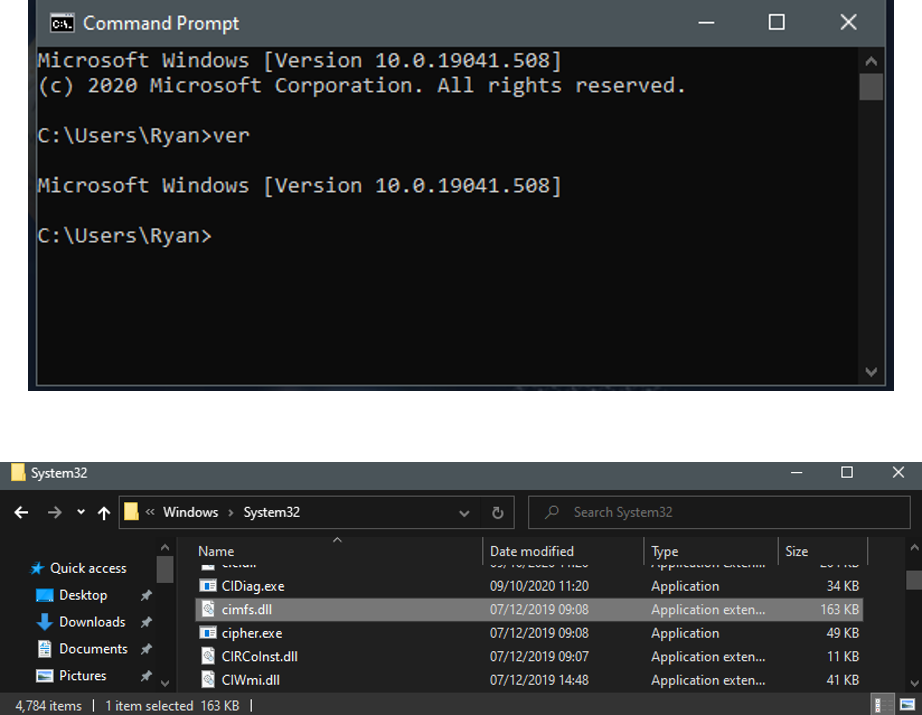922x715 pixels.
Task: Select the CIRCoInst.dll file icon
Action: 208,656
